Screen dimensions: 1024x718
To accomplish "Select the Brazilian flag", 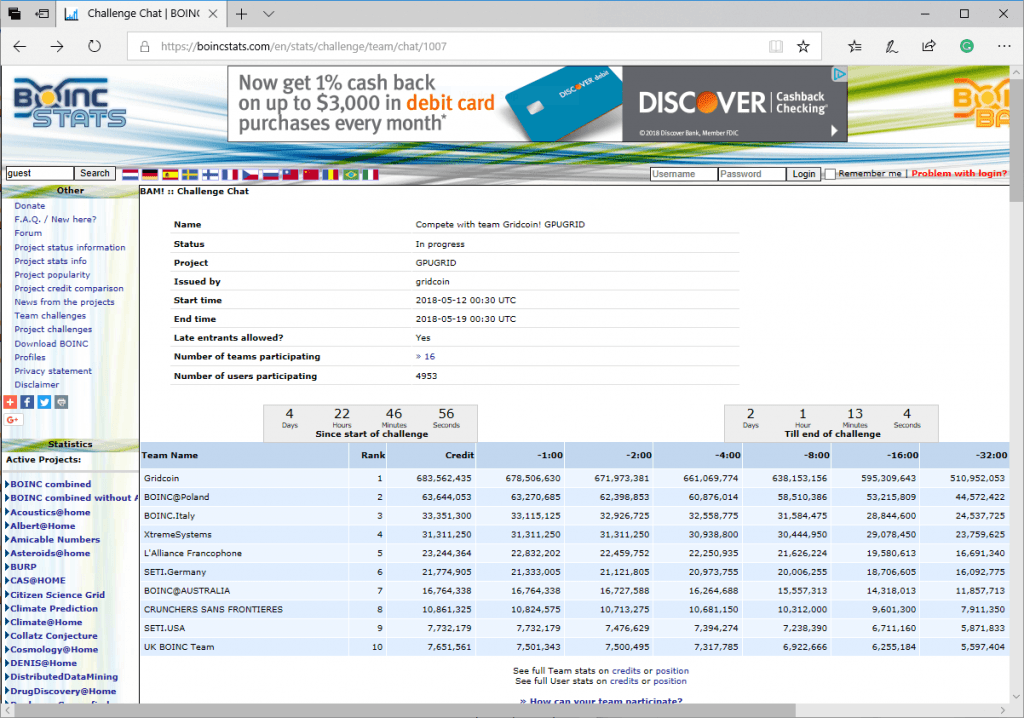I will click(351, 174).
